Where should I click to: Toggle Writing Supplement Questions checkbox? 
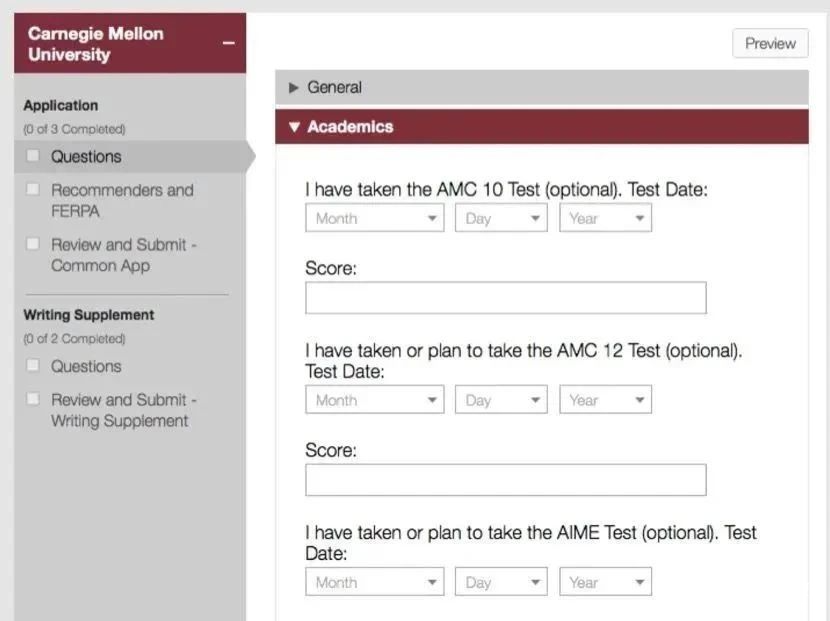(33, 365)
